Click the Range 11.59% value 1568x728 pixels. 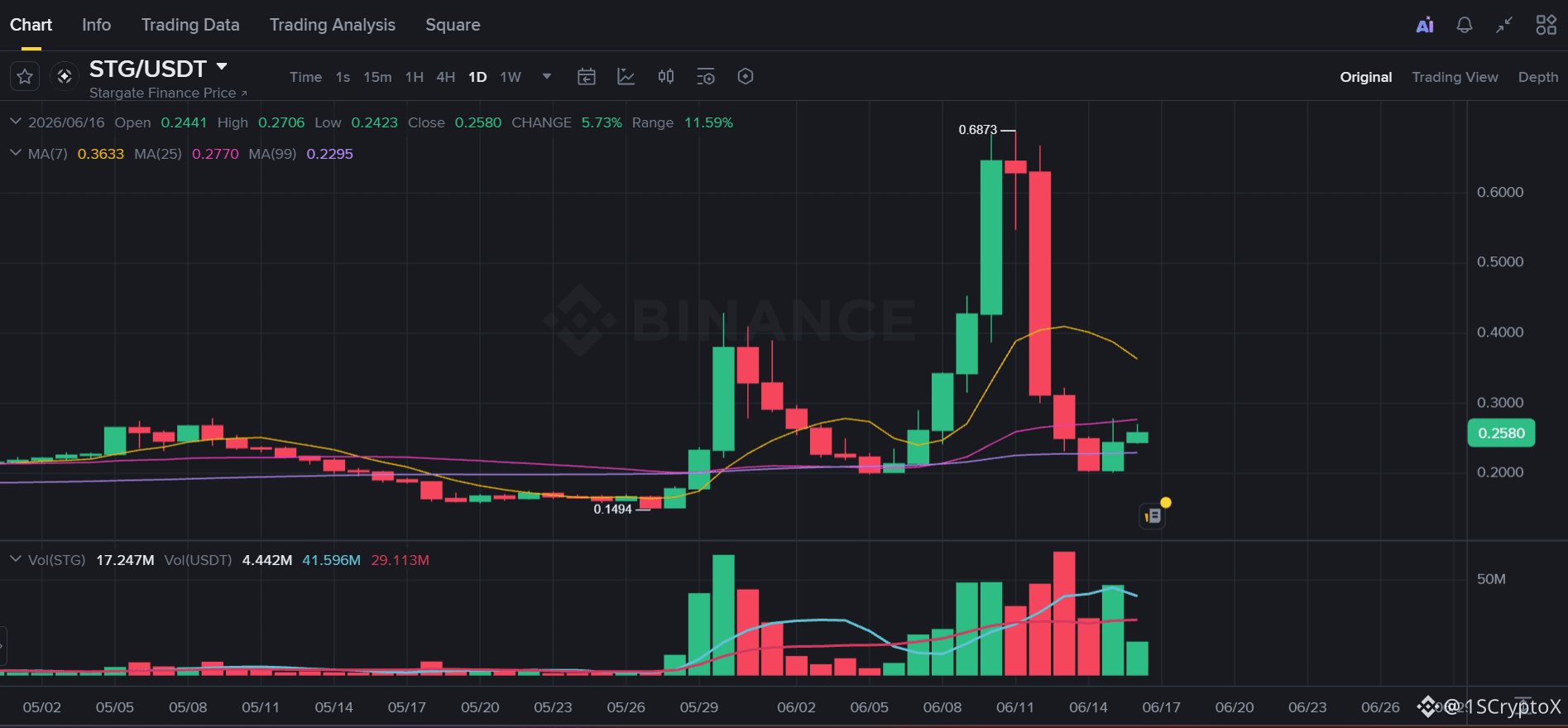point(708,122)
